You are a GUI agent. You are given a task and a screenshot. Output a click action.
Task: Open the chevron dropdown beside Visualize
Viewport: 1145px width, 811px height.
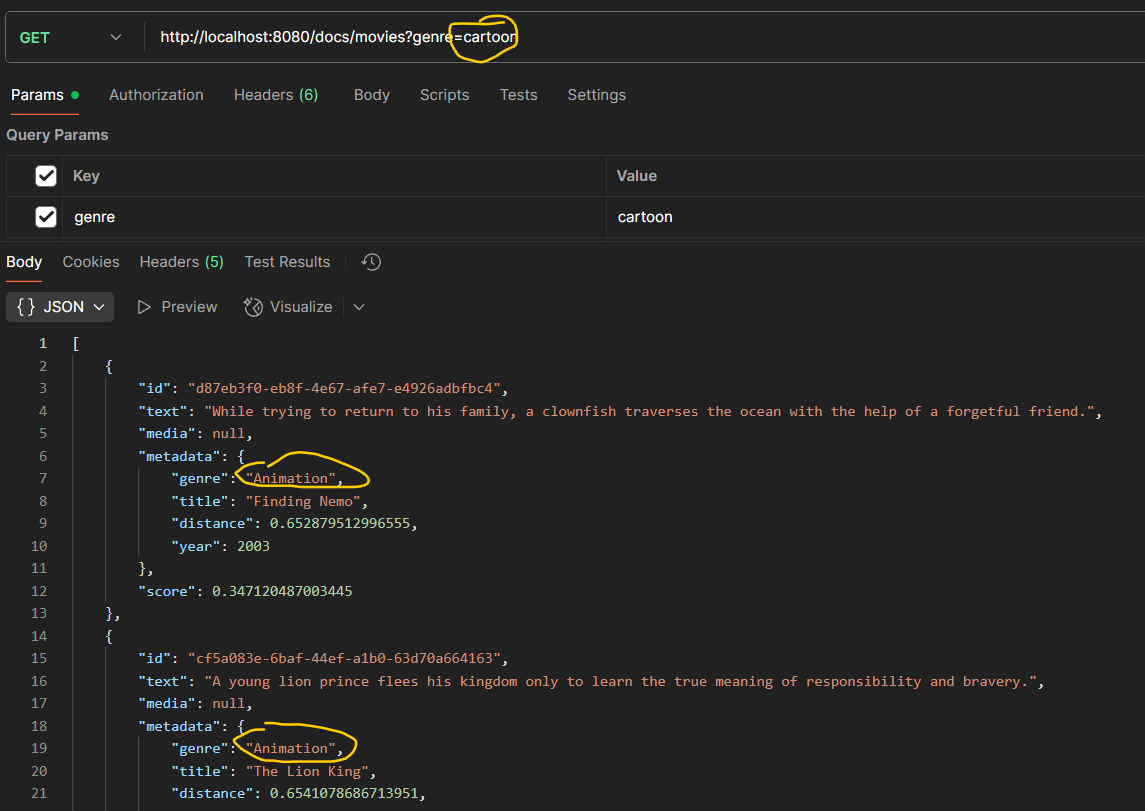tap(359, 307)
